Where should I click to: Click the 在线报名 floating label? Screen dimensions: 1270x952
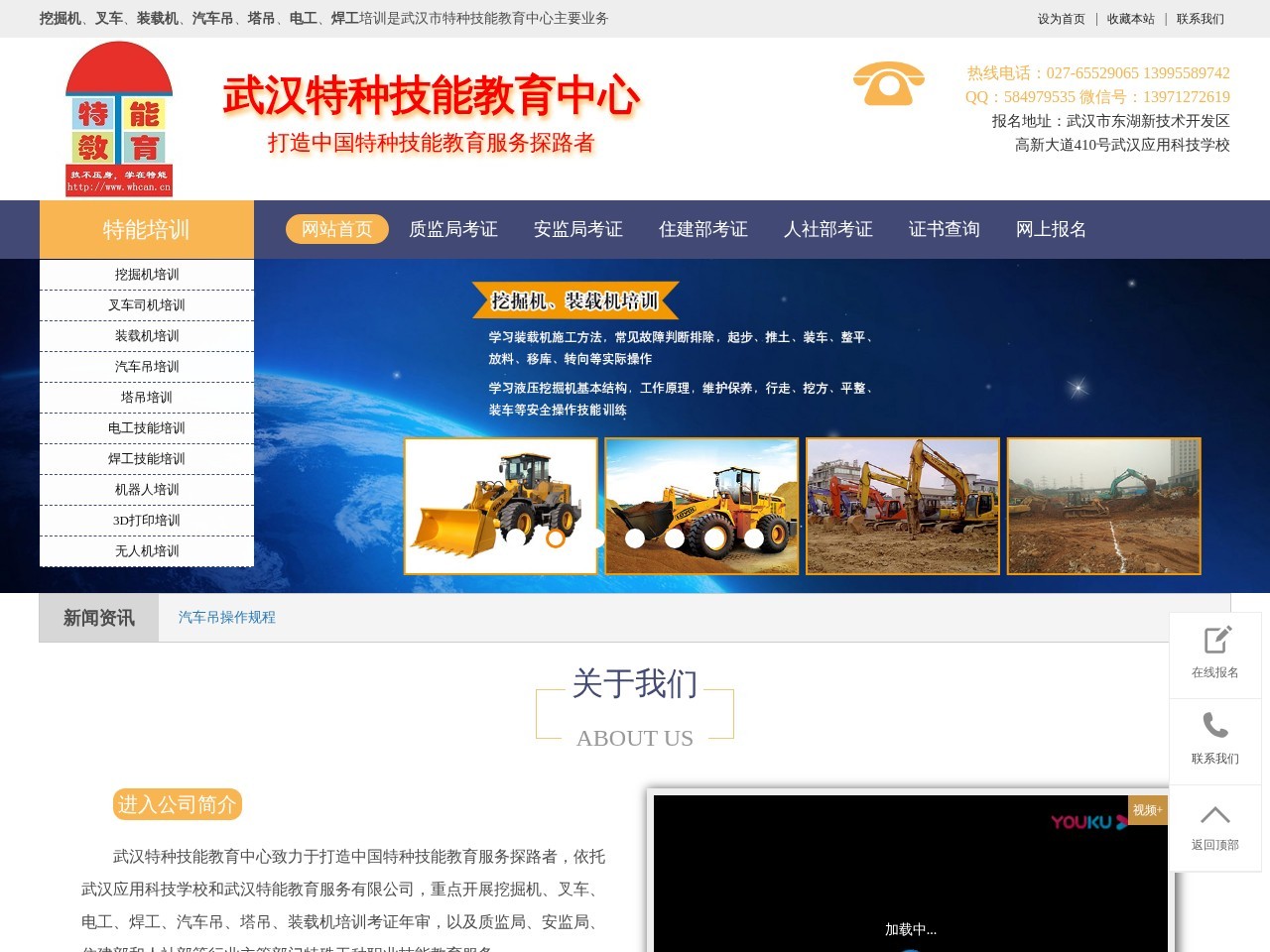pos(1215,672)
